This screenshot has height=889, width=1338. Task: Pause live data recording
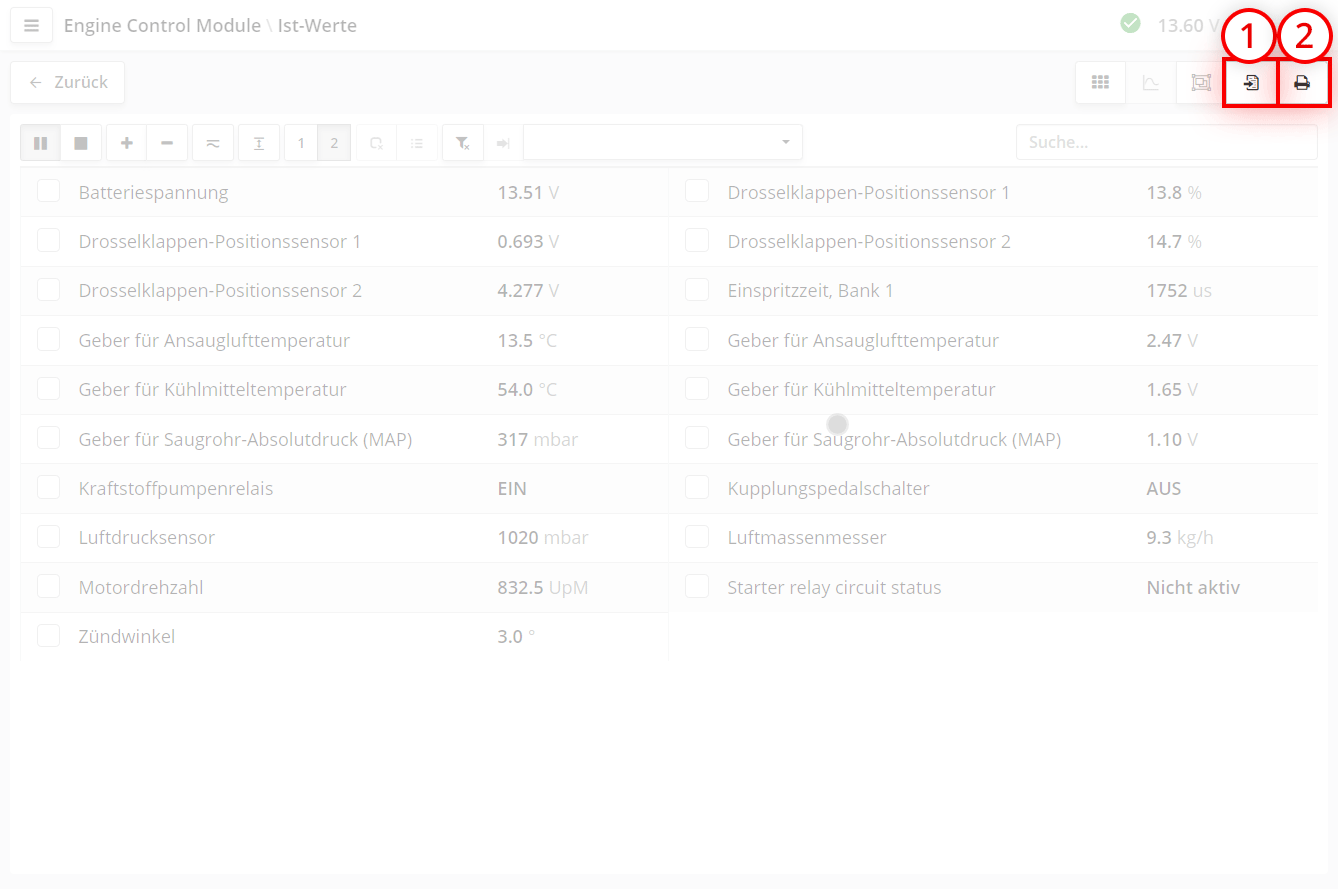pyautogui.click(x=40, y=143)
